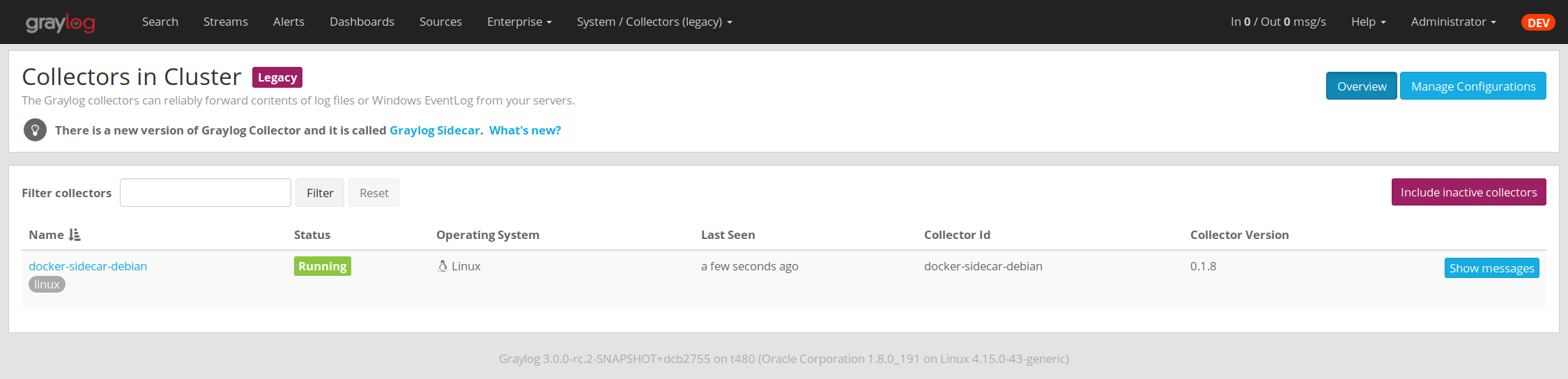Screen dimensions: 1568x379
Task: Click the Linux penguin icon
Action: coord(443,266)
